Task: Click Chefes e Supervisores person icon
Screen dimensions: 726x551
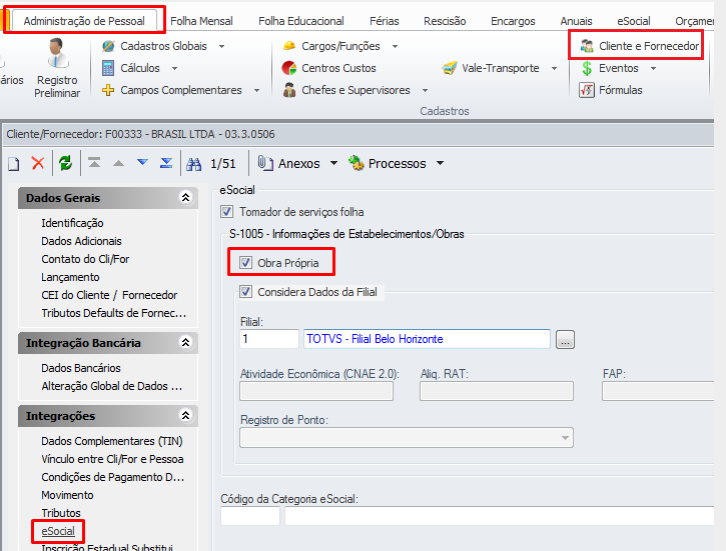Action: (289, 90)
